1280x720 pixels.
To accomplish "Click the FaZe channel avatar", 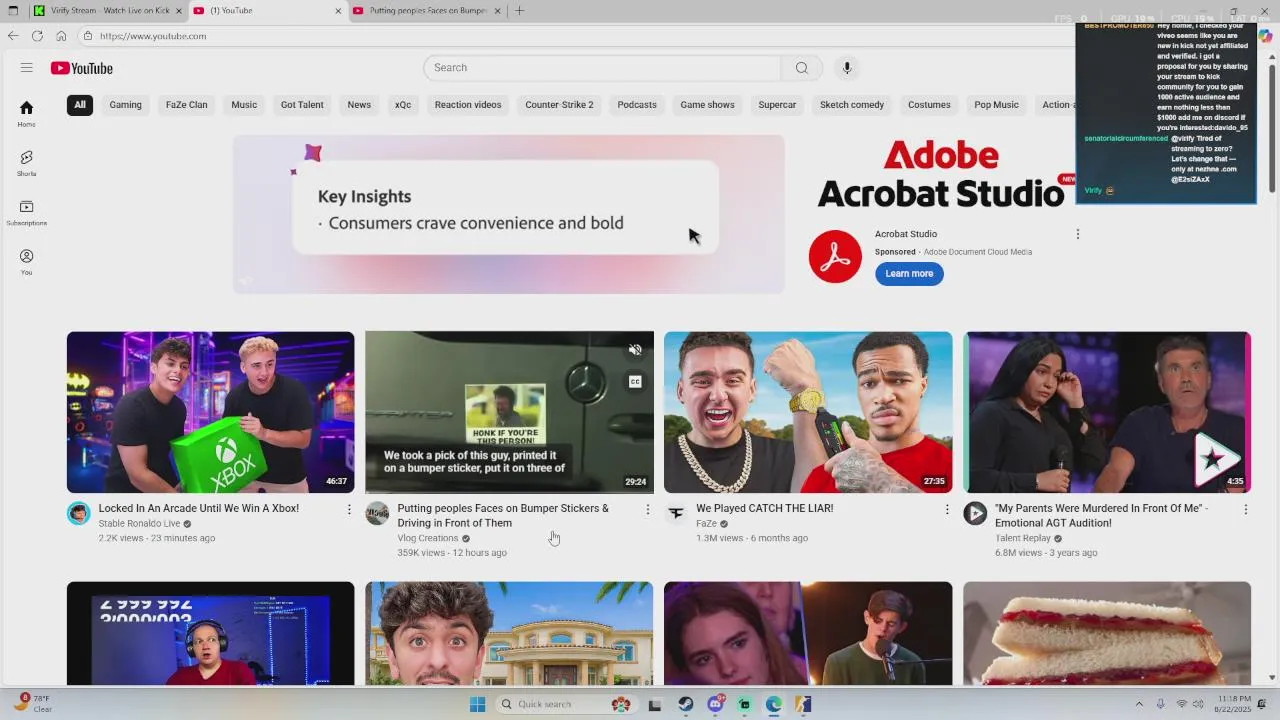I will coord(676,514).
